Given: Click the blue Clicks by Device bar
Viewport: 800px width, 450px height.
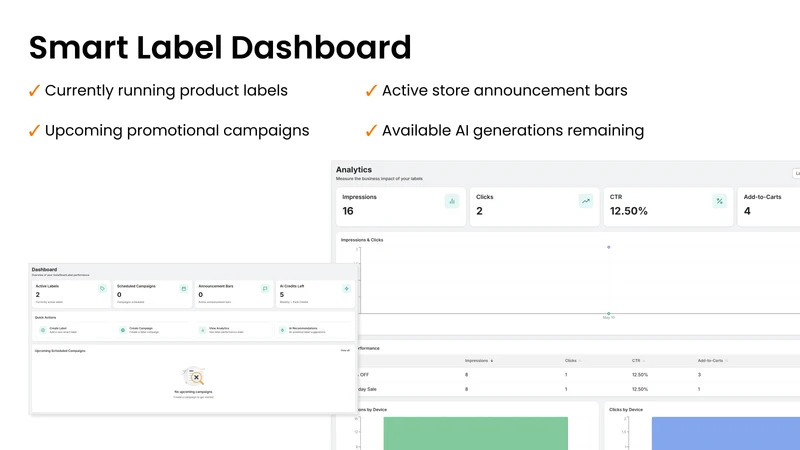Looking at the screenshot, I should [726, 433].
